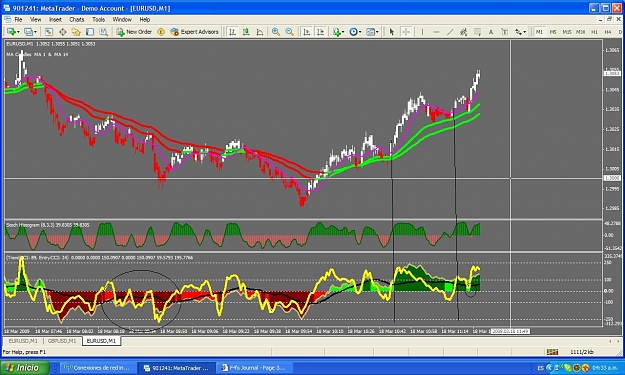
Task: Toggle the Terminal window icon
Action: pyautogui.click(x=90, y=32)
